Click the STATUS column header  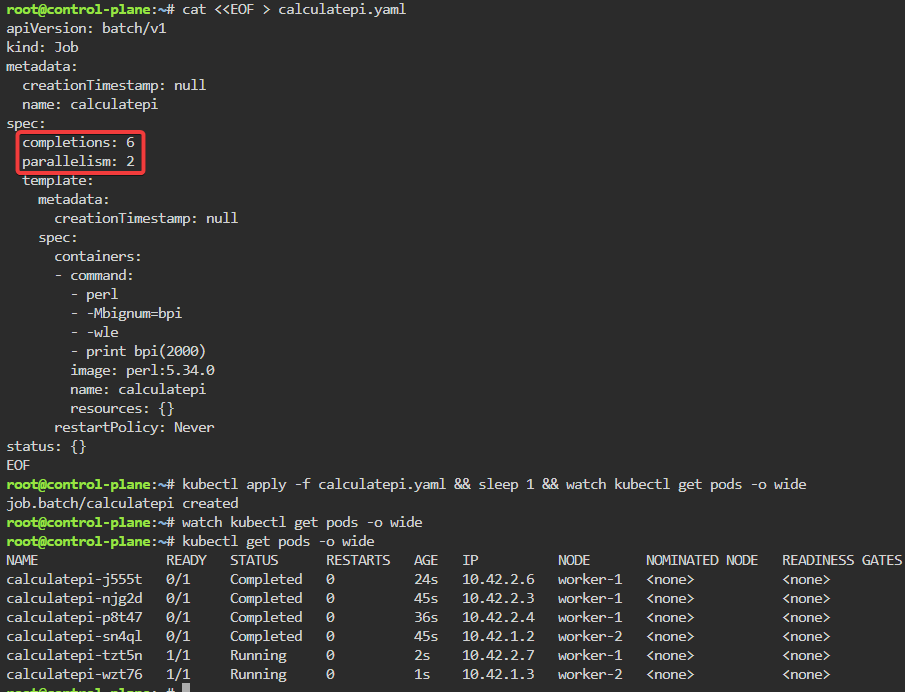pos(254,561)
